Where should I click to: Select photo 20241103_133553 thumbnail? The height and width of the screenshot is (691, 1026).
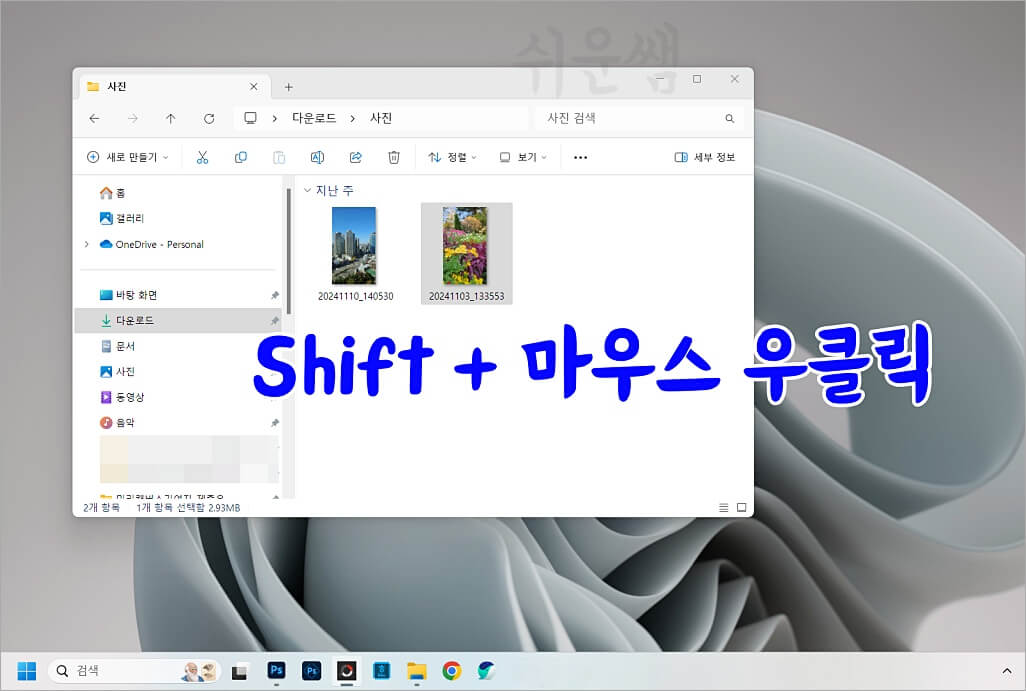465,245
